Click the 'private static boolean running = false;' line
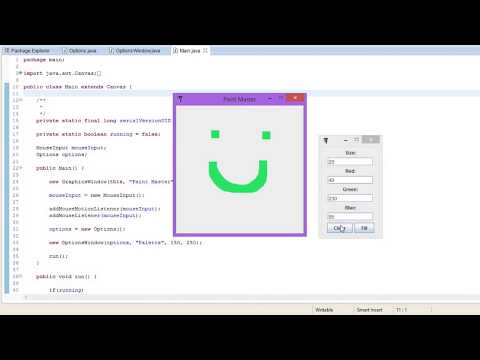 click(98, 134)
